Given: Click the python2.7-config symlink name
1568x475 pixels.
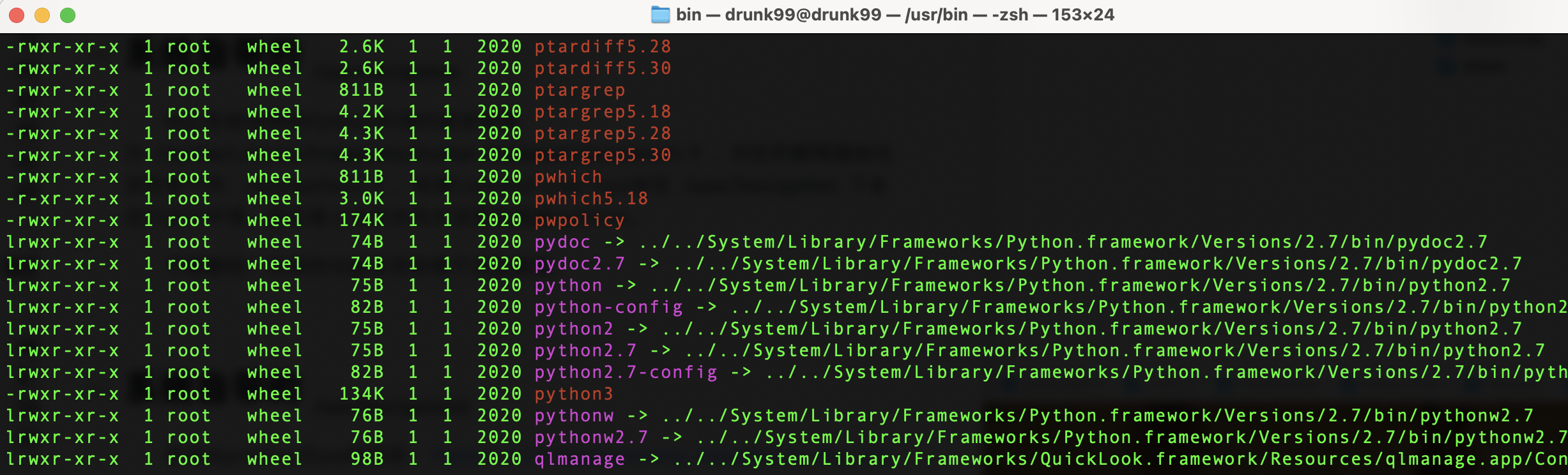Looking at the screenshot, I should (x=626, y=372).
